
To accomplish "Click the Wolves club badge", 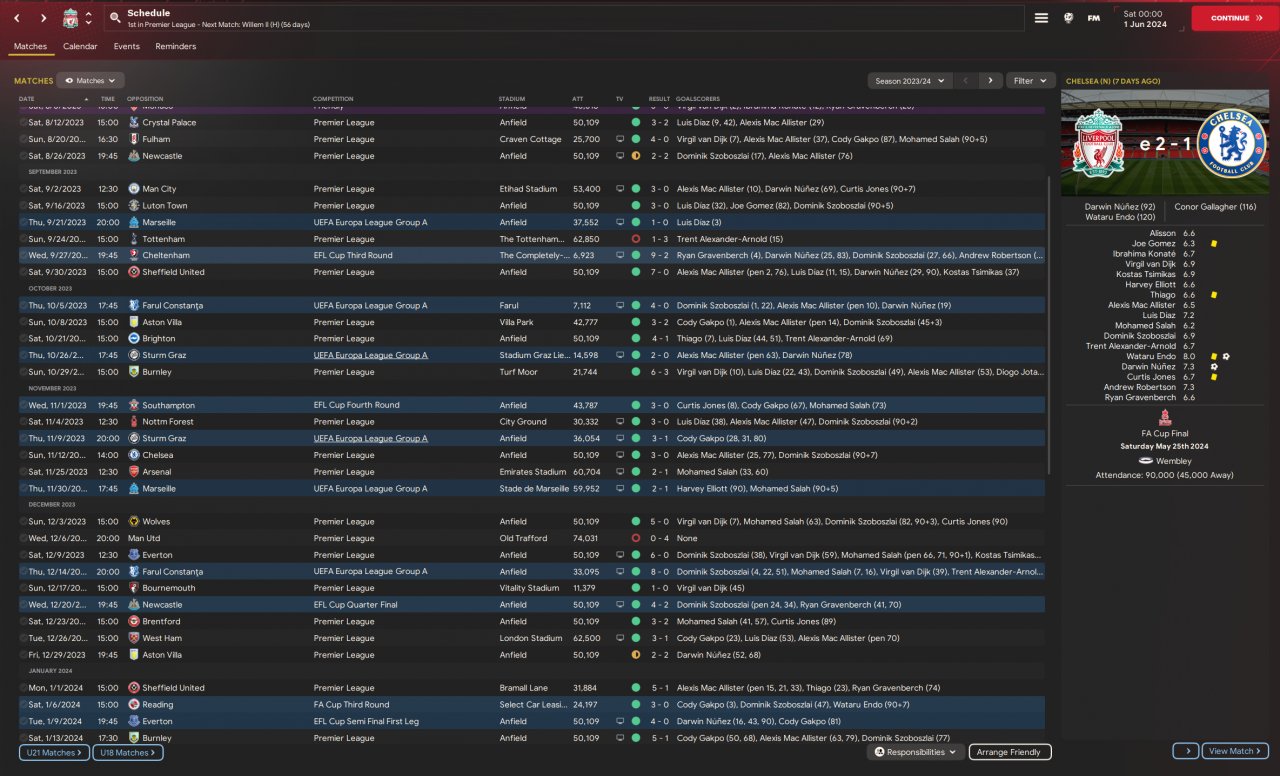I will tap(134, 522).
